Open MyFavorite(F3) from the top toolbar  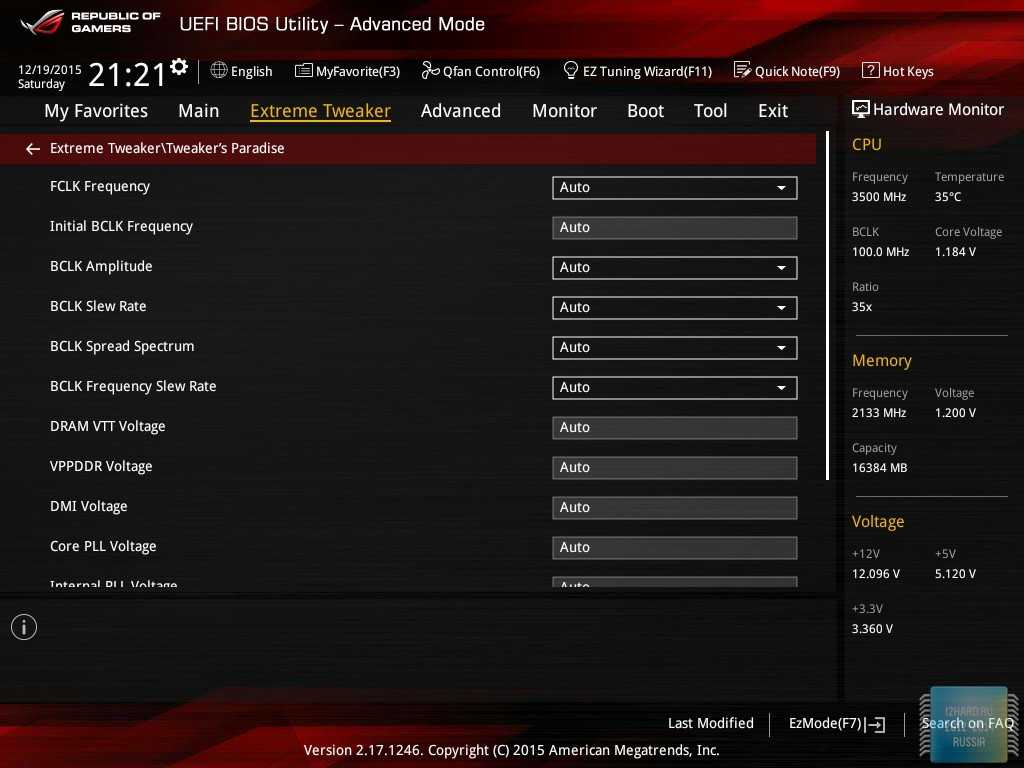(x=303, y=71)
